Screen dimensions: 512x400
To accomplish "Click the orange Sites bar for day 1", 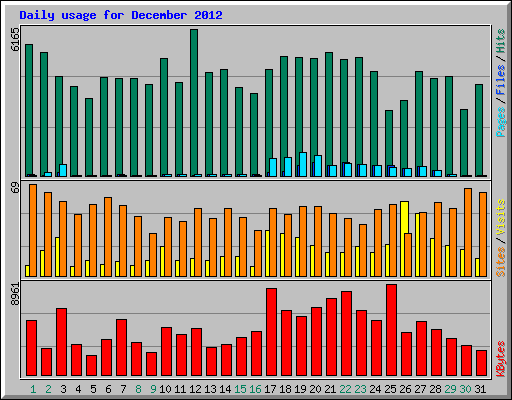I will pos(33,230).
